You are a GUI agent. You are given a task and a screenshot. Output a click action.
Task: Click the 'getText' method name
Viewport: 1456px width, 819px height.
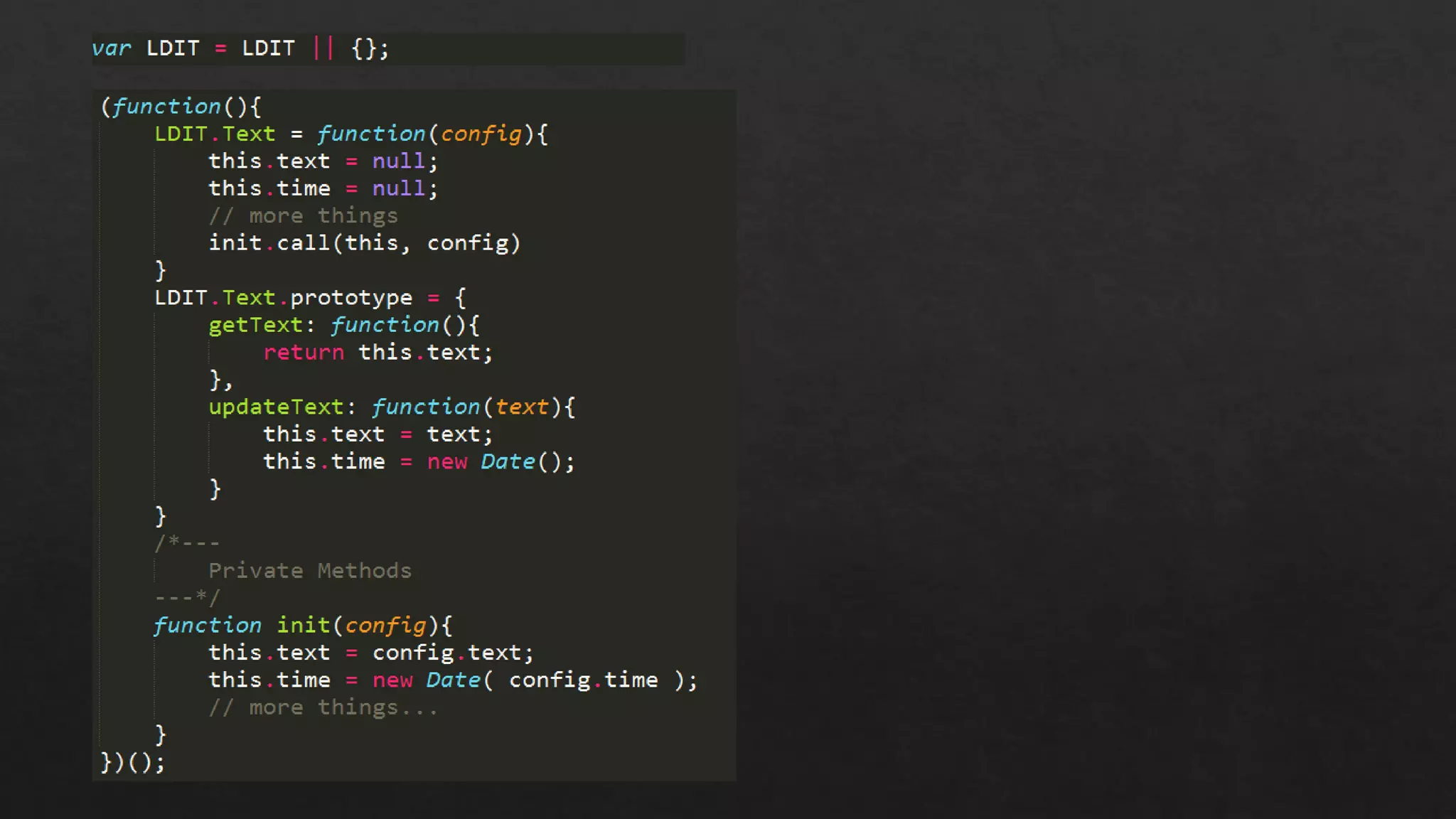click(x=255, y=325)
